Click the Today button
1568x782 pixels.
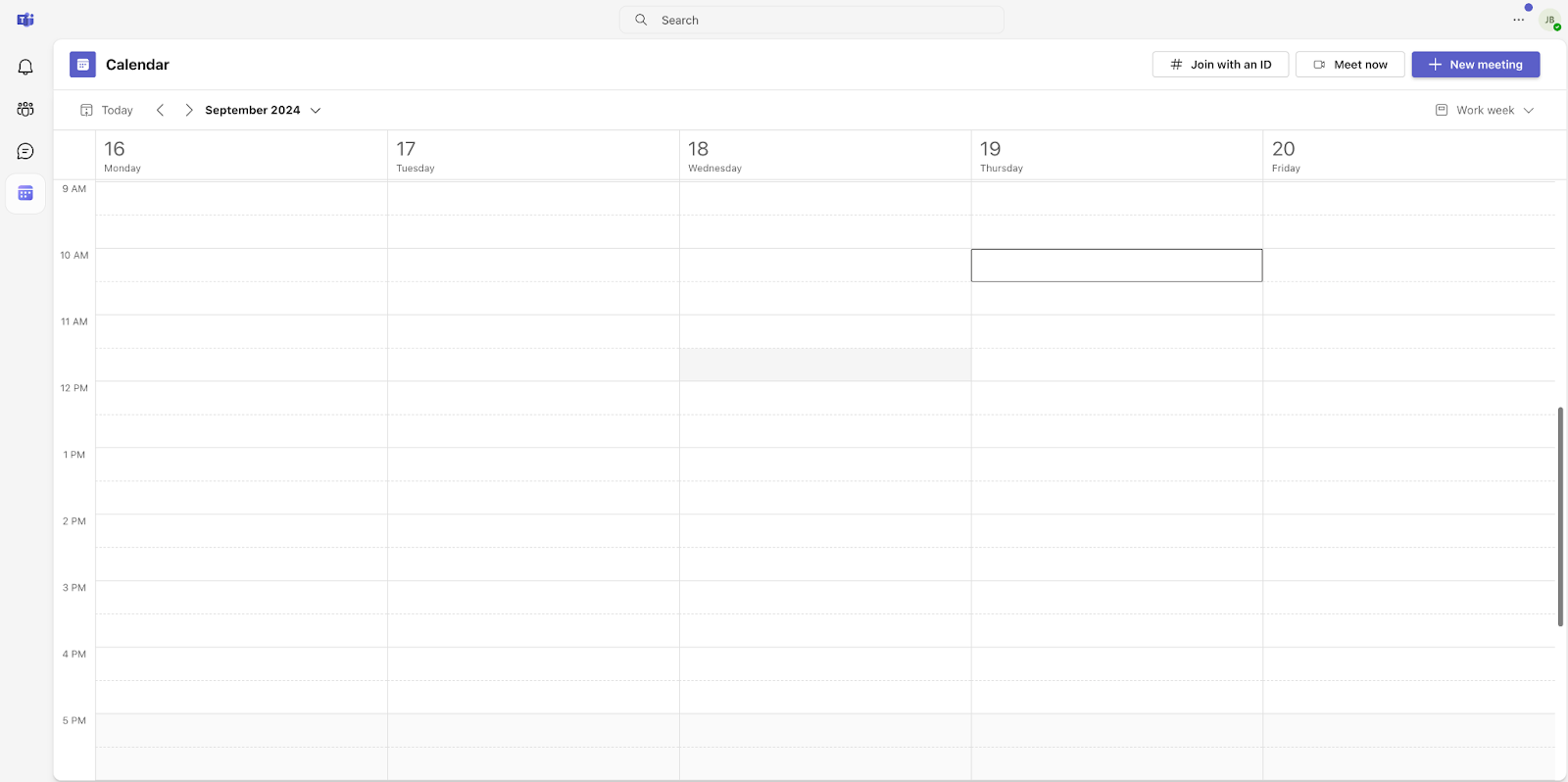(107, 110)
